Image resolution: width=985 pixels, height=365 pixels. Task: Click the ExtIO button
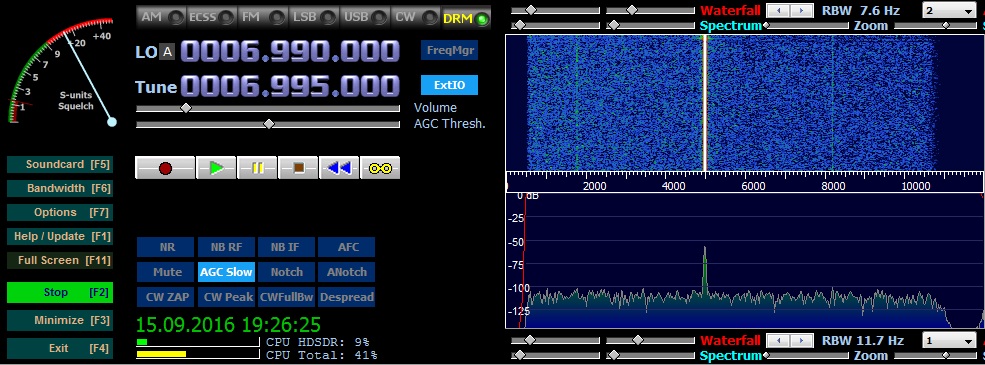(x=449, y=85)
